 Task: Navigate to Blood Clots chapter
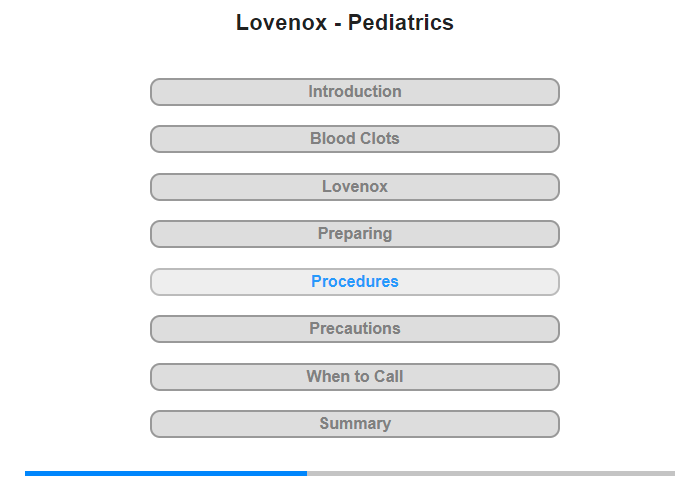point(354,139)
